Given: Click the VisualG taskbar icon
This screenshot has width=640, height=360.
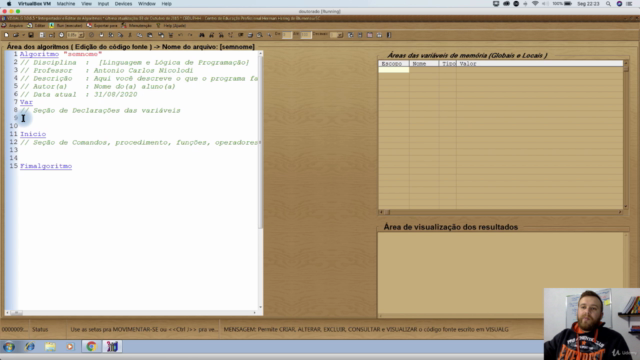Looking at the screenshot, I should tap(112, 347).
